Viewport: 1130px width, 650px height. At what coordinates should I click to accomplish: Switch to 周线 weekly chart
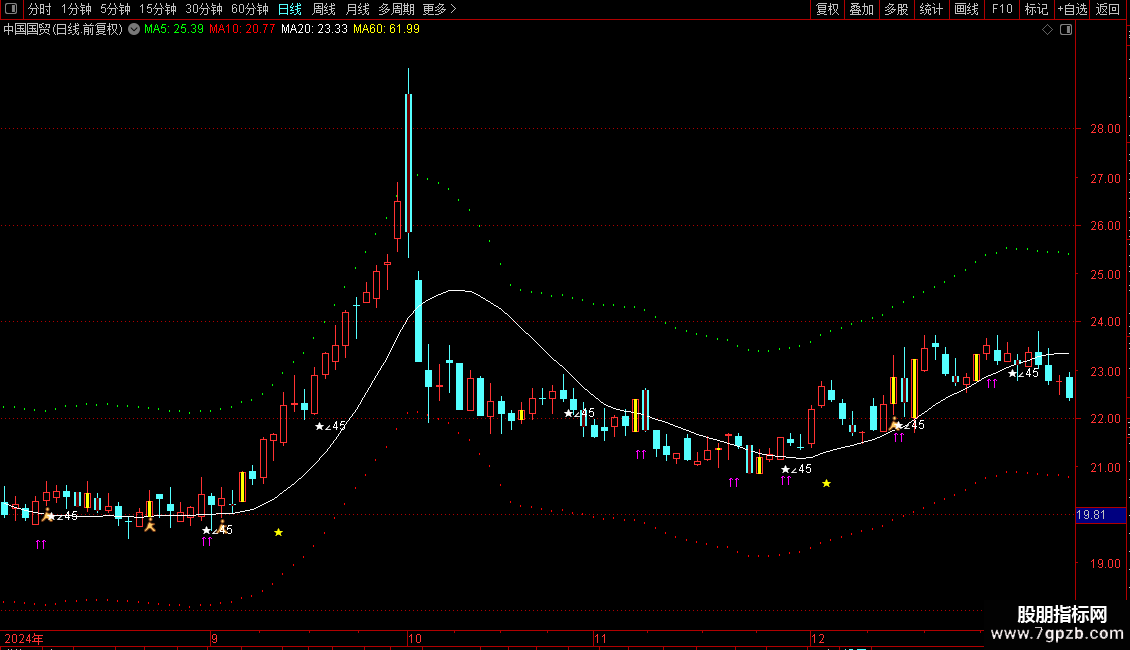[x=324, y=9]
